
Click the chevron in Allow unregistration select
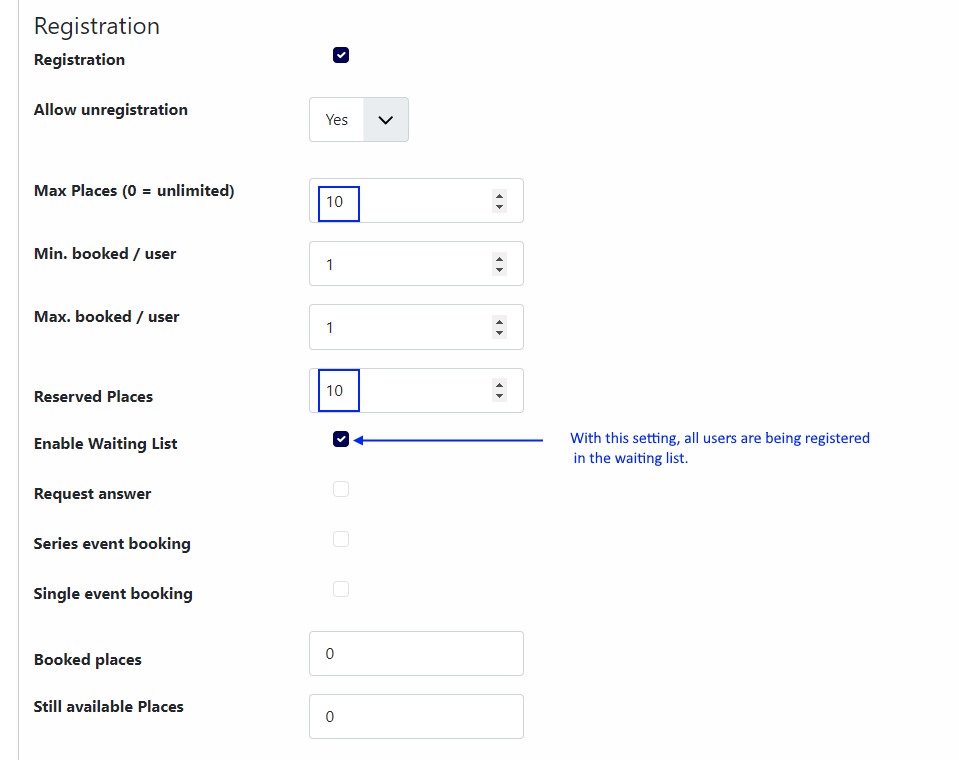(385, 120)
